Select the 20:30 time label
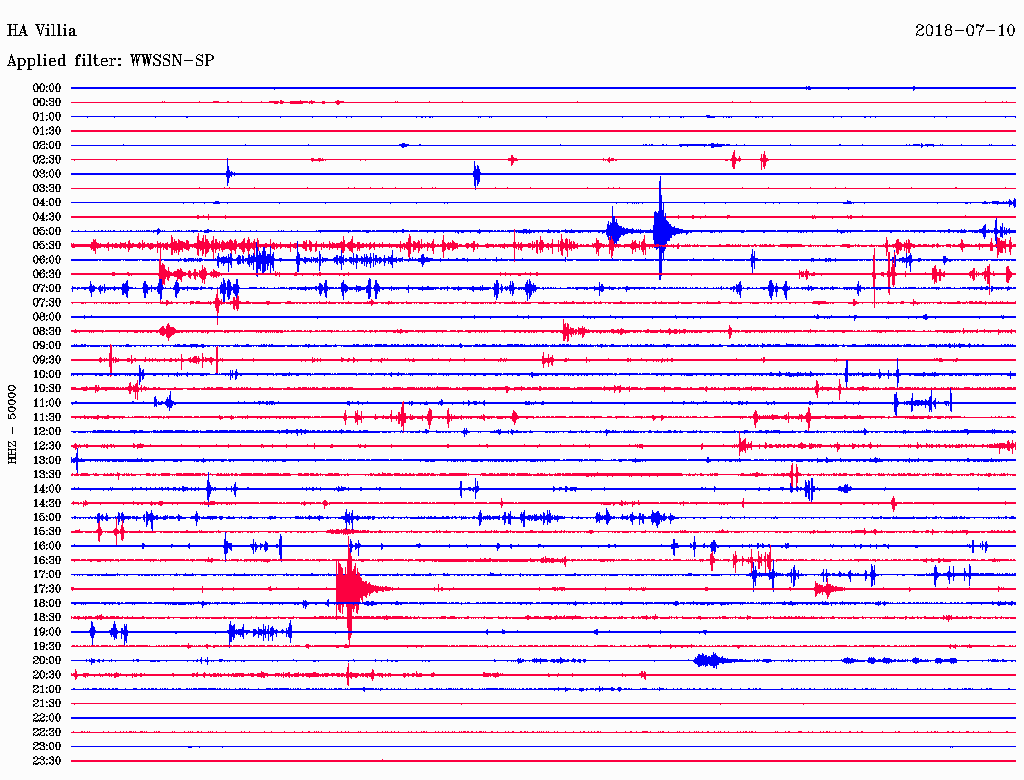The width and height of the screenshot is (1024, 780). point(47,675)
